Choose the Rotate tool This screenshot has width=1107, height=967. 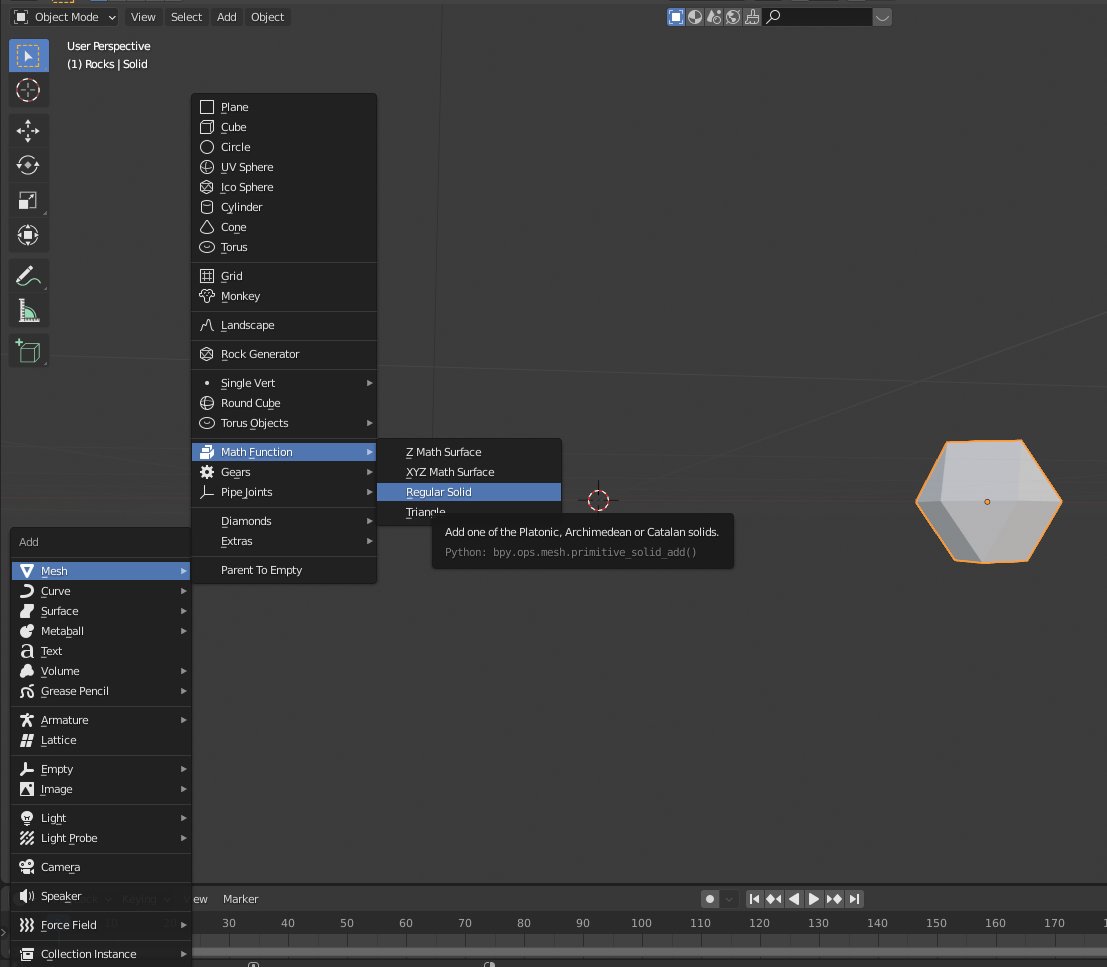click(28, 165)
